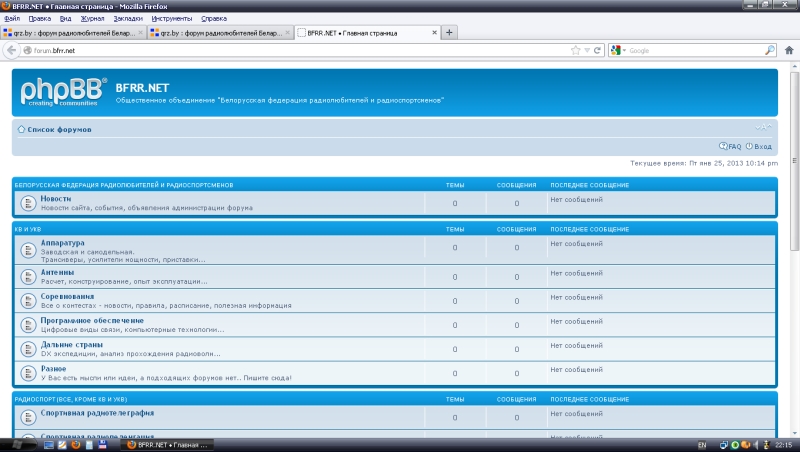Click the Антенны forum status icon
Screen dimensions: 800x452
point(28,276)
